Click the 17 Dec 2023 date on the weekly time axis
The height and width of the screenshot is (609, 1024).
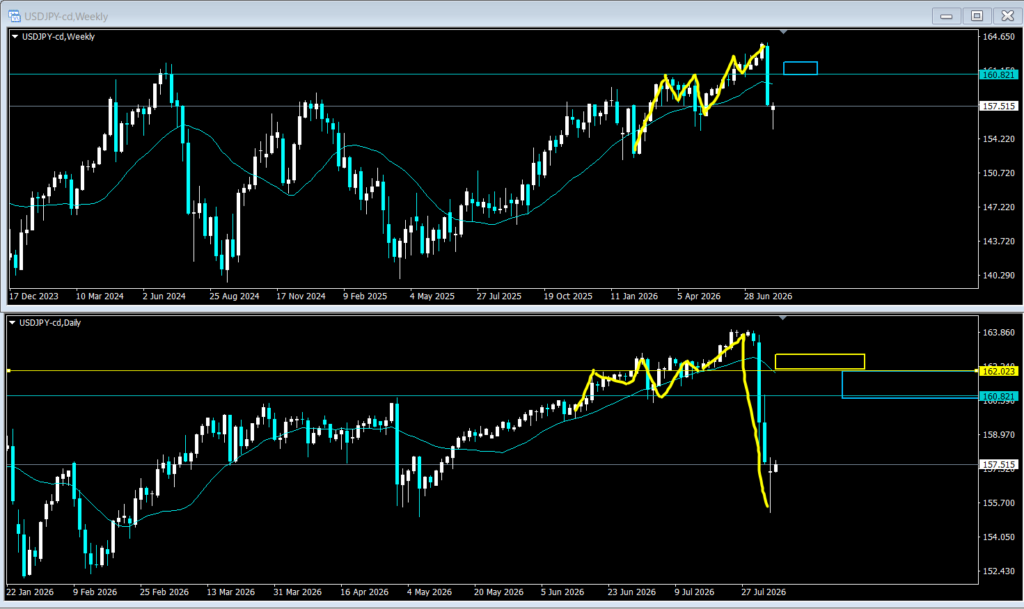[34, 296]
